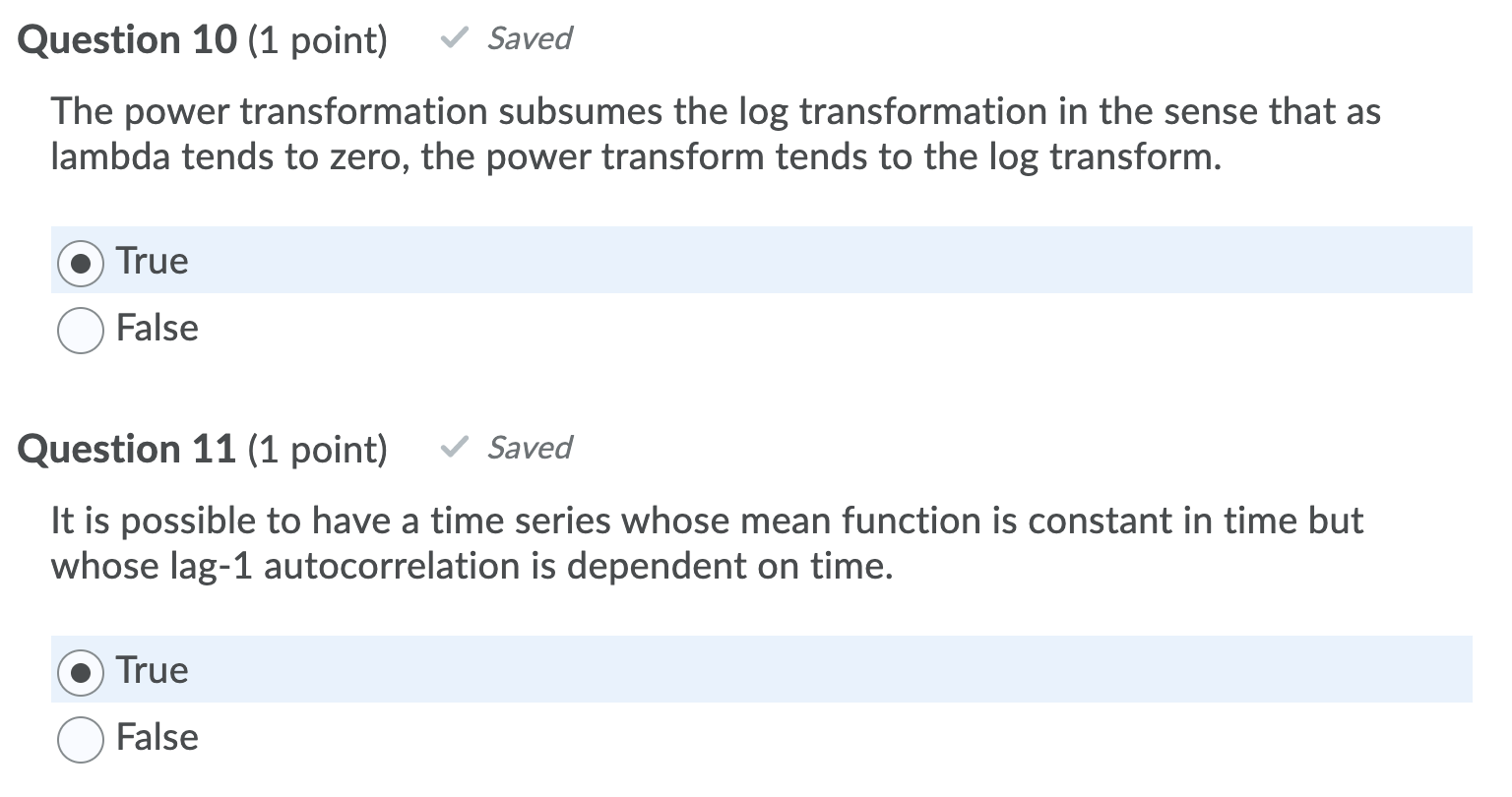The image size is (1512, 797).
Task: Click the Saved checkmark icon beside Question 11
Action: click(x=456, y=449)
